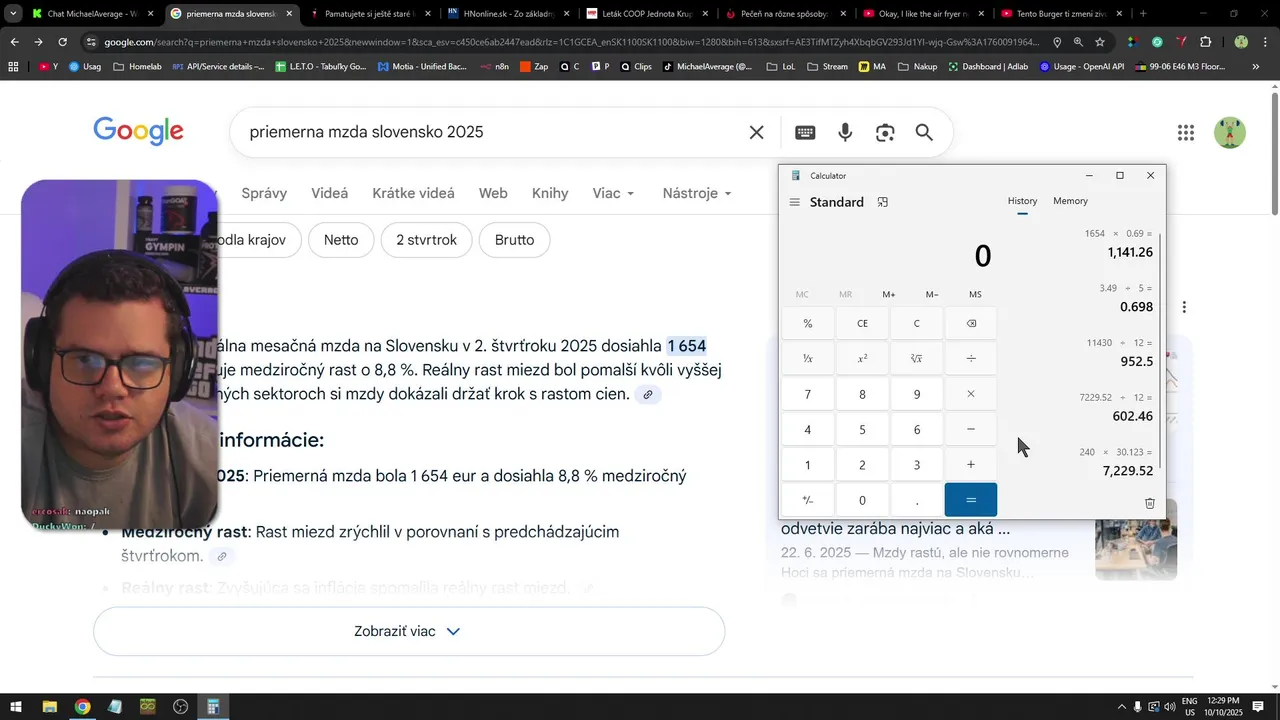The width and height of the screenshot is (1280, 720).
Task: Open three-dot options beside the result
Action: pyautogui.click(x=1184, y=307)
